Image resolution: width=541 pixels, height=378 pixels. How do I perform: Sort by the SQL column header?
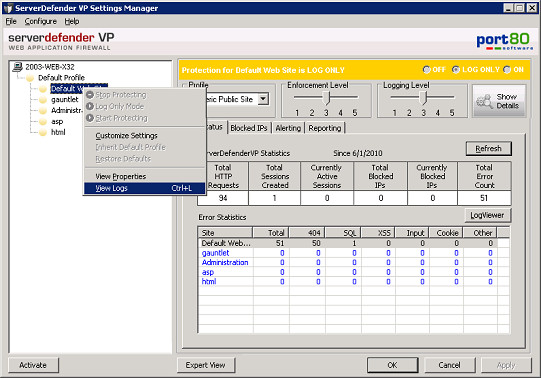click(x=343, y=233)
